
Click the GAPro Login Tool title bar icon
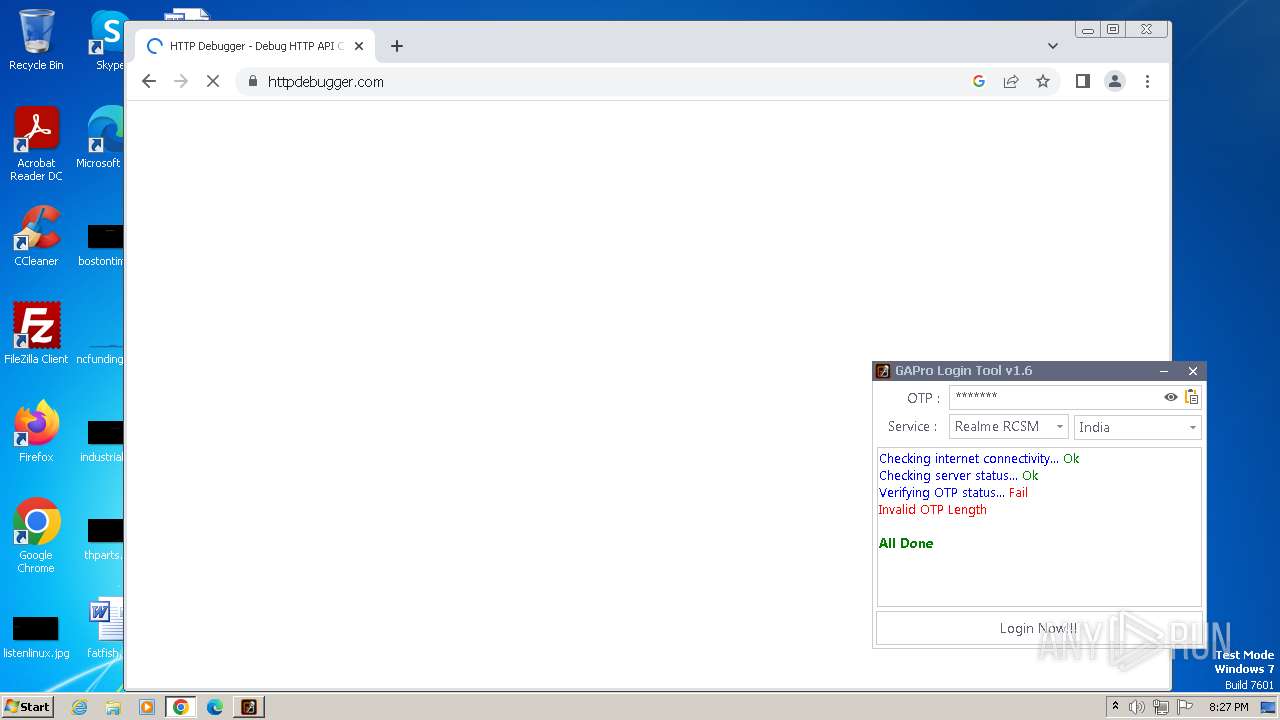coord(883,371)
